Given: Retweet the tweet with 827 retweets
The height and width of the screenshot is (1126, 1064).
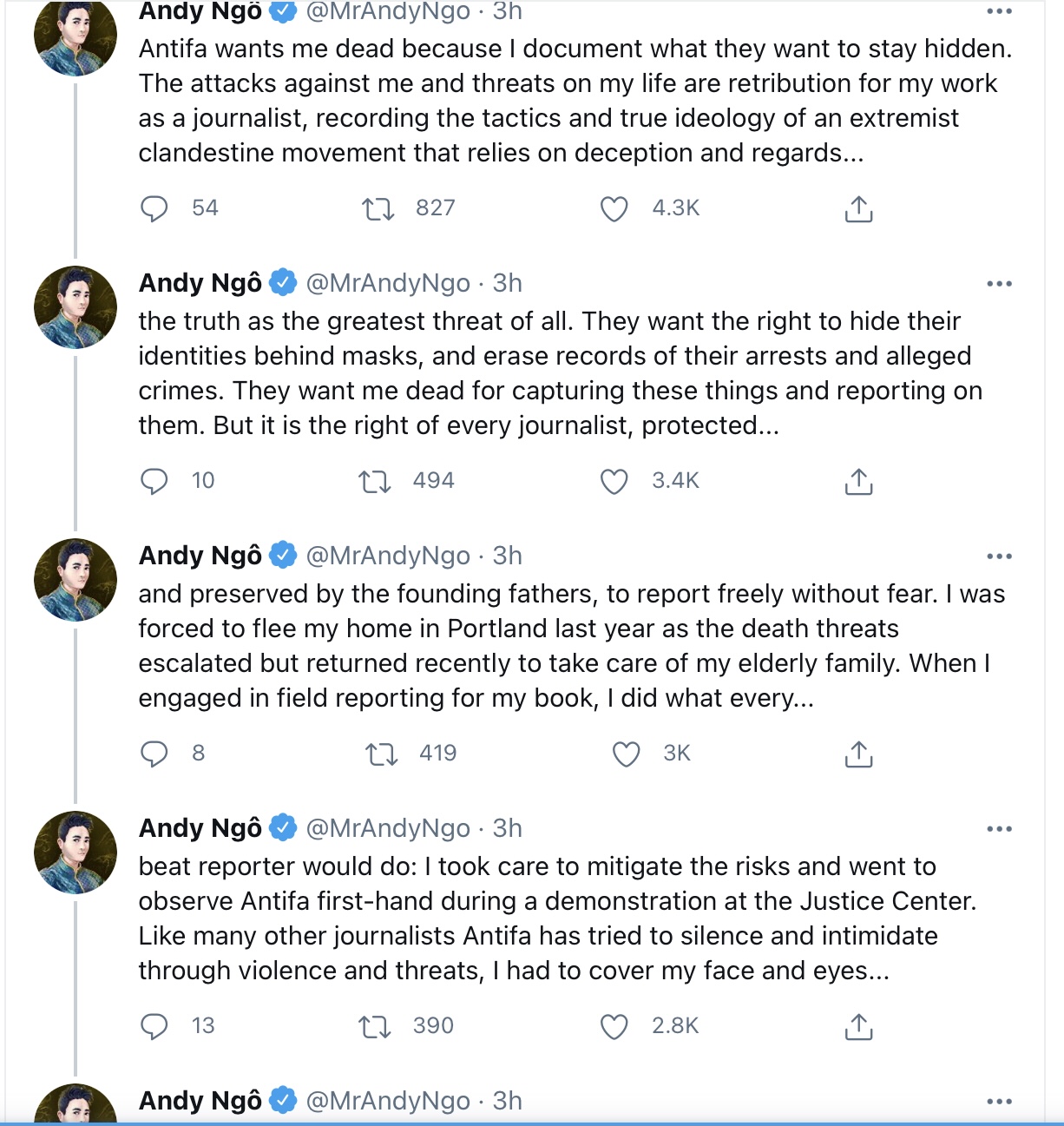Looking at the screenshot, I should tap(378, 208).
